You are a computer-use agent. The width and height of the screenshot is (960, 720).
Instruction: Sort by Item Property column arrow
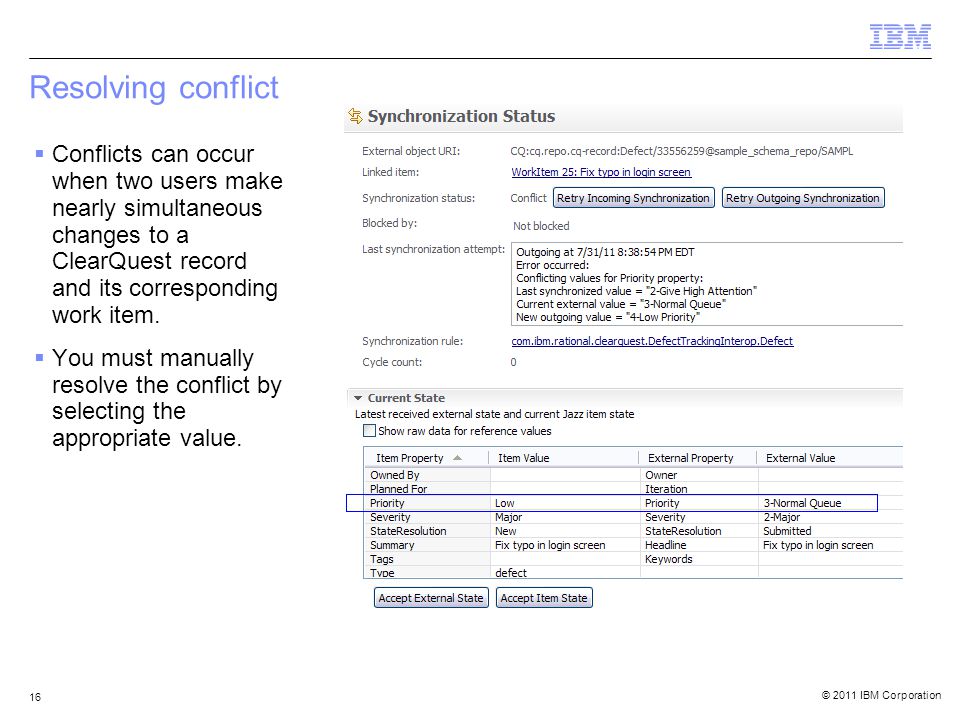click(x=457, y=458)
